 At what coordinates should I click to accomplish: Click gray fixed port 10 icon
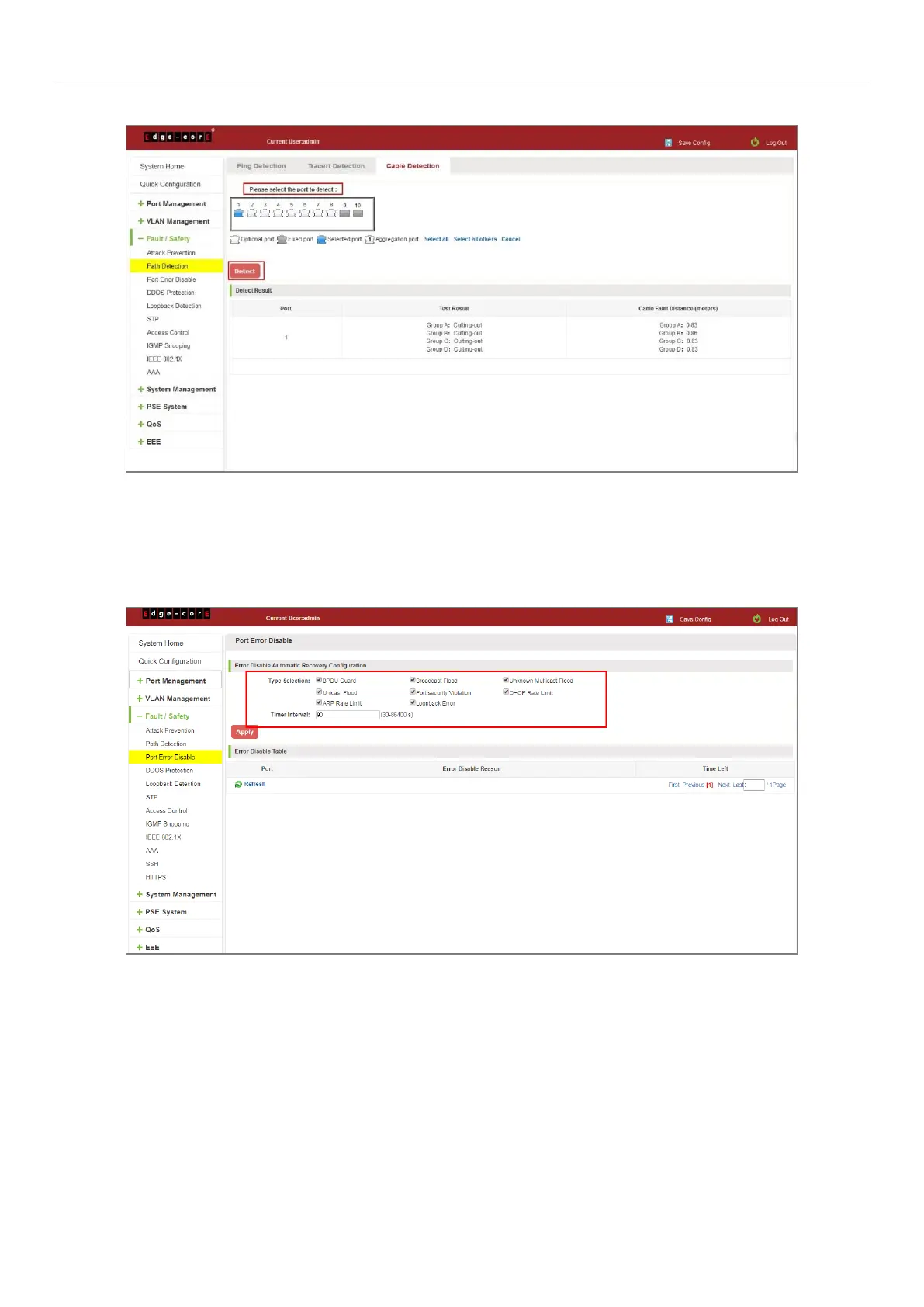coord(358,213)
